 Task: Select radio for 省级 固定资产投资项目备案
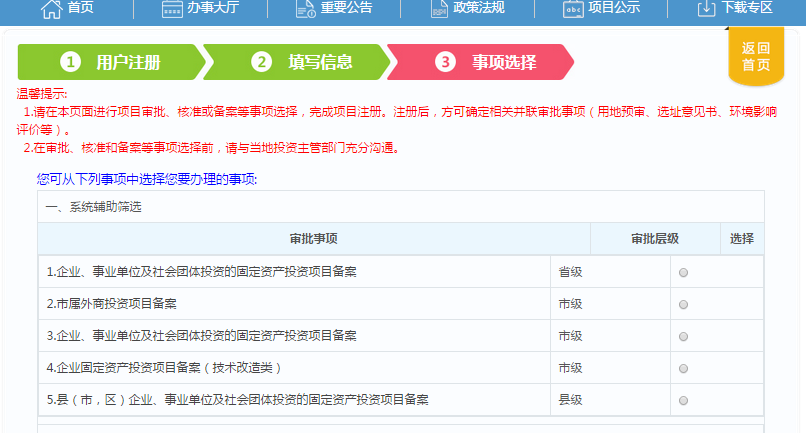pyautogui.click(x=684, y=272)
